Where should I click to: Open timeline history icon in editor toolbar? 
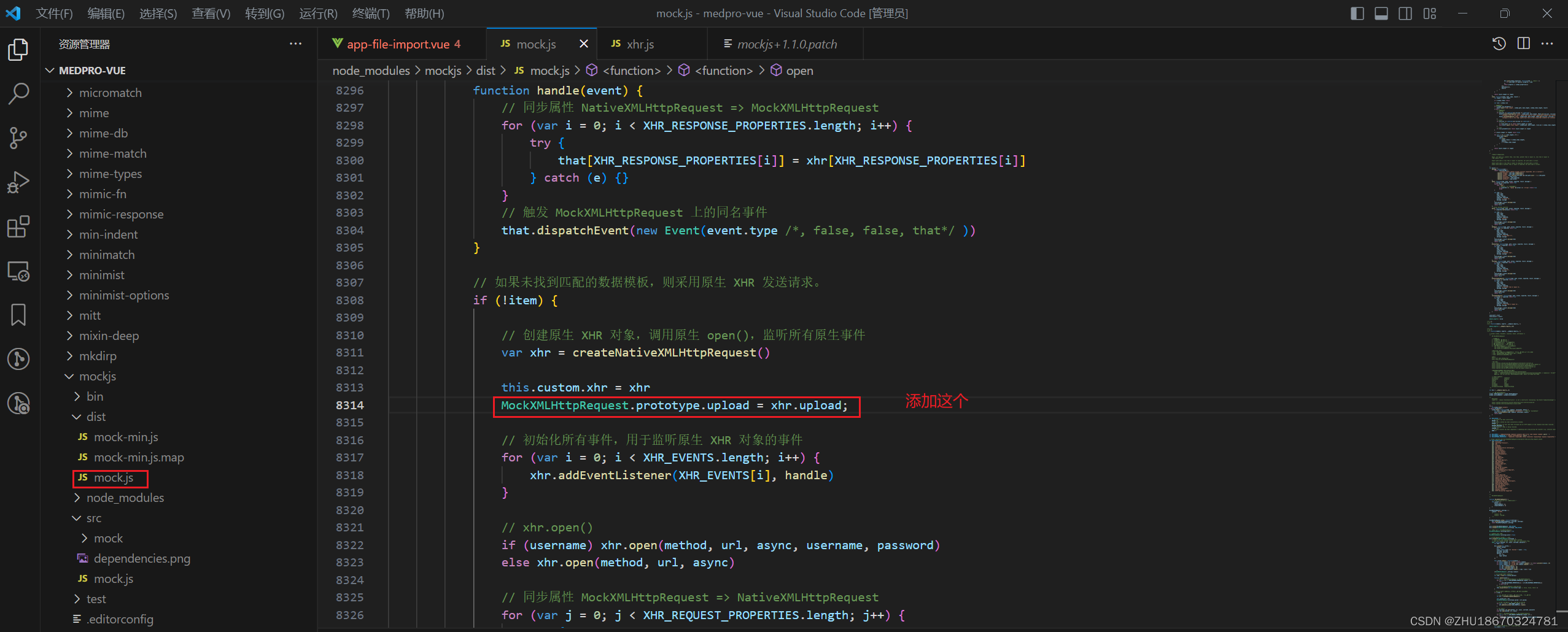point(1499,44)
